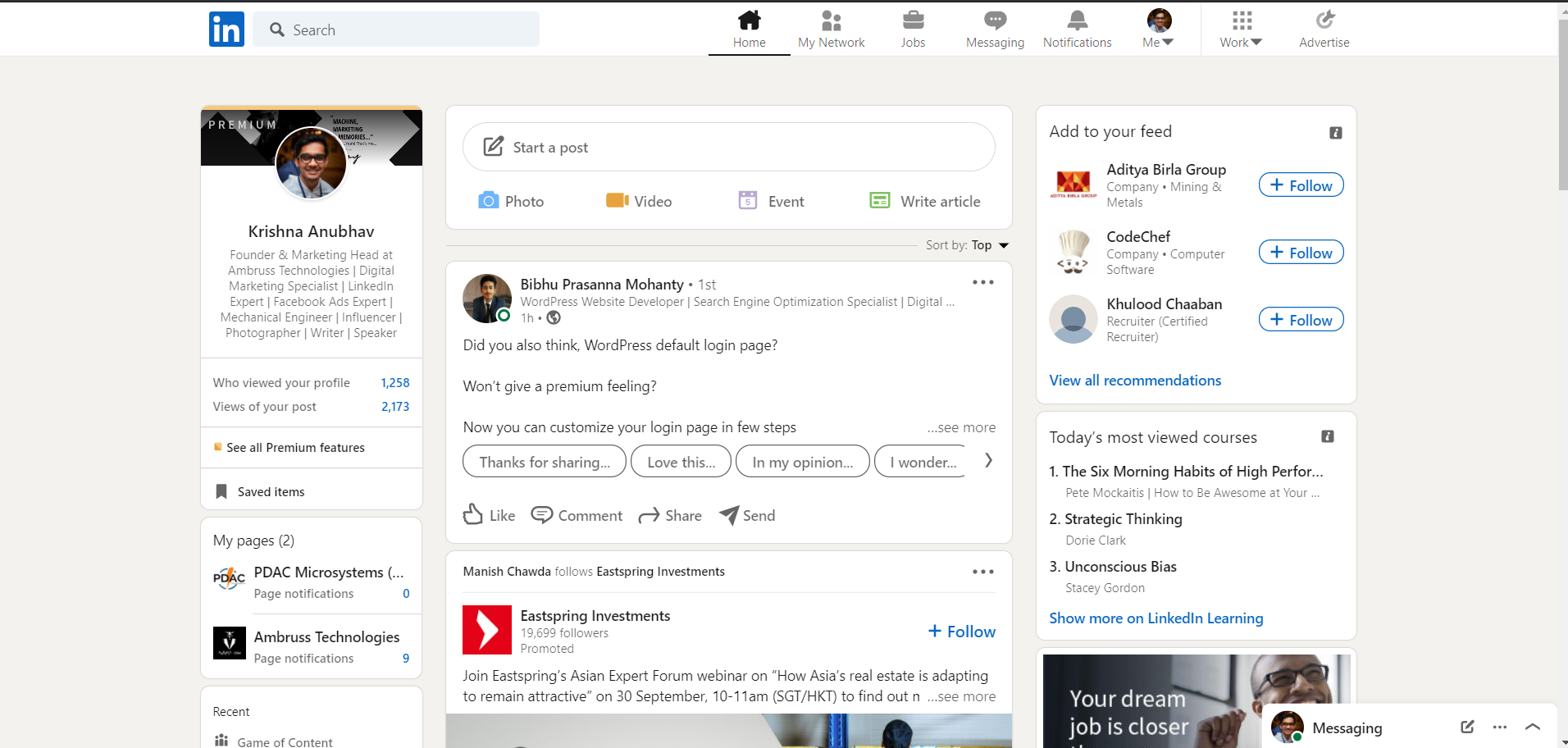The image size is (1568, 748).
Task: Click the Search input field
Action: (x=396, y=30)
